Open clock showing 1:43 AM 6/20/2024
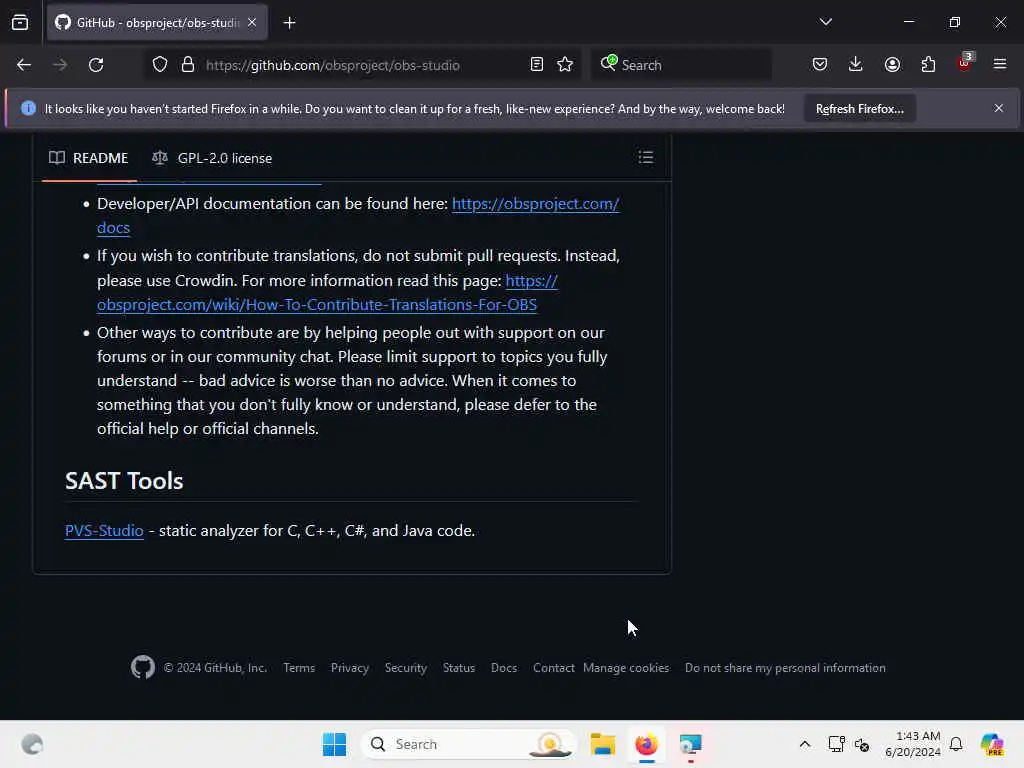The height and width of the screenshot is (768, 1024). pyautogui.click(x=912, y=744)
